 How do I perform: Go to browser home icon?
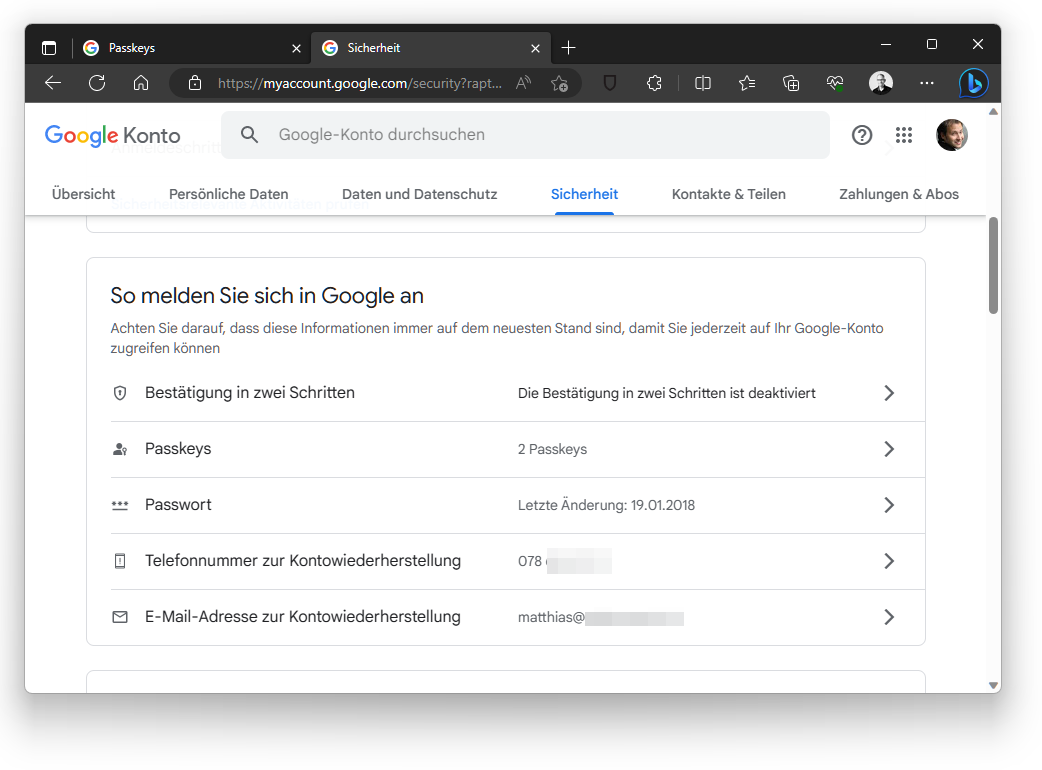[141, 83]
